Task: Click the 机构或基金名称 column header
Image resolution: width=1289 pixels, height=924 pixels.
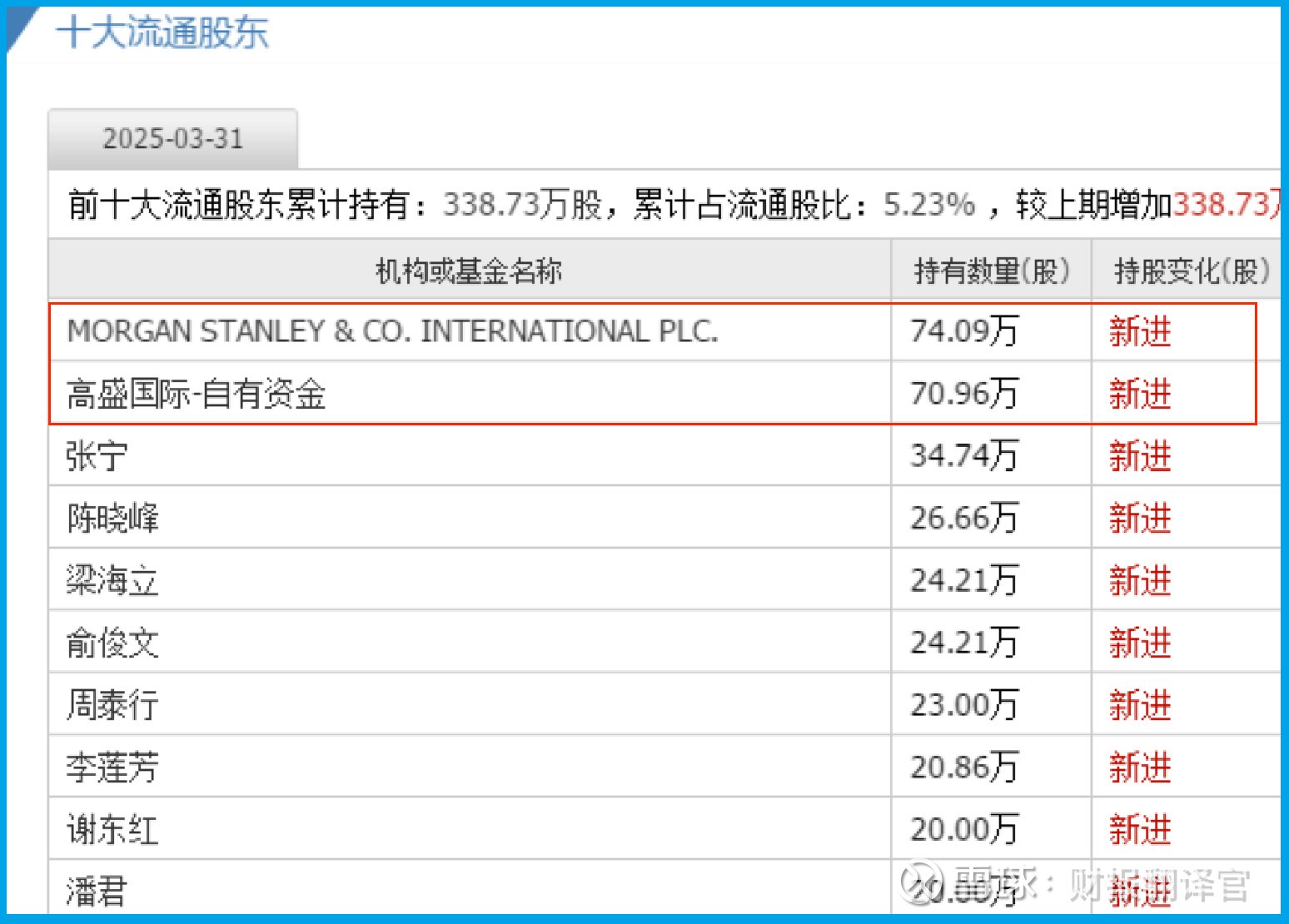Action: tap(469, 271)
